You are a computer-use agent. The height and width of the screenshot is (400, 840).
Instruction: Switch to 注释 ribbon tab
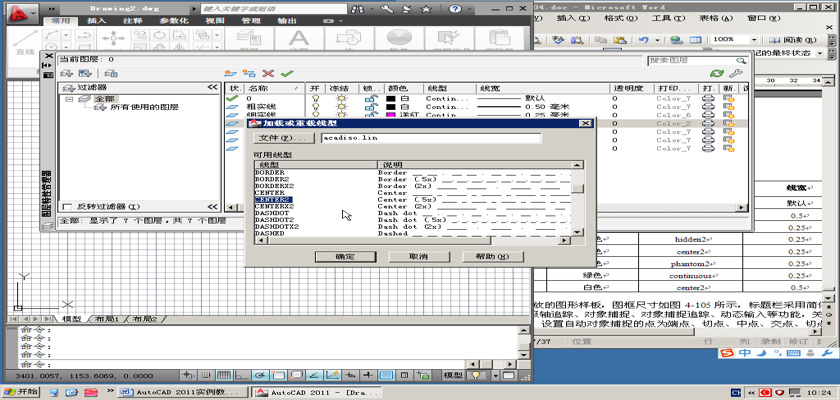133,21
